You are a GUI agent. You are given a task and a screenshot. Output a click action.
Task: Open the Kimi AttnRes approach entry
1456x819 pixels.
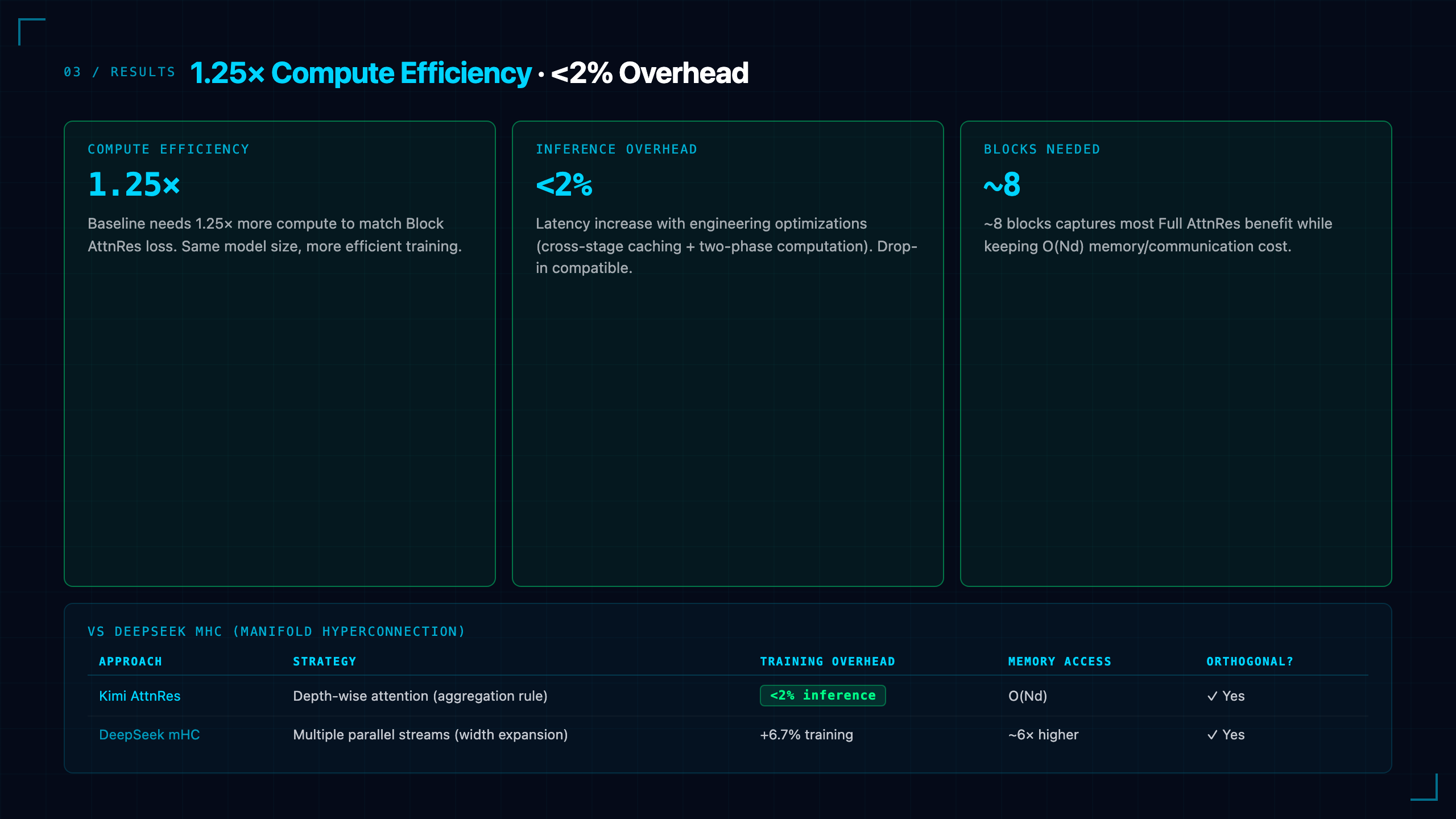pyautogui.click(x=139, y=696)
